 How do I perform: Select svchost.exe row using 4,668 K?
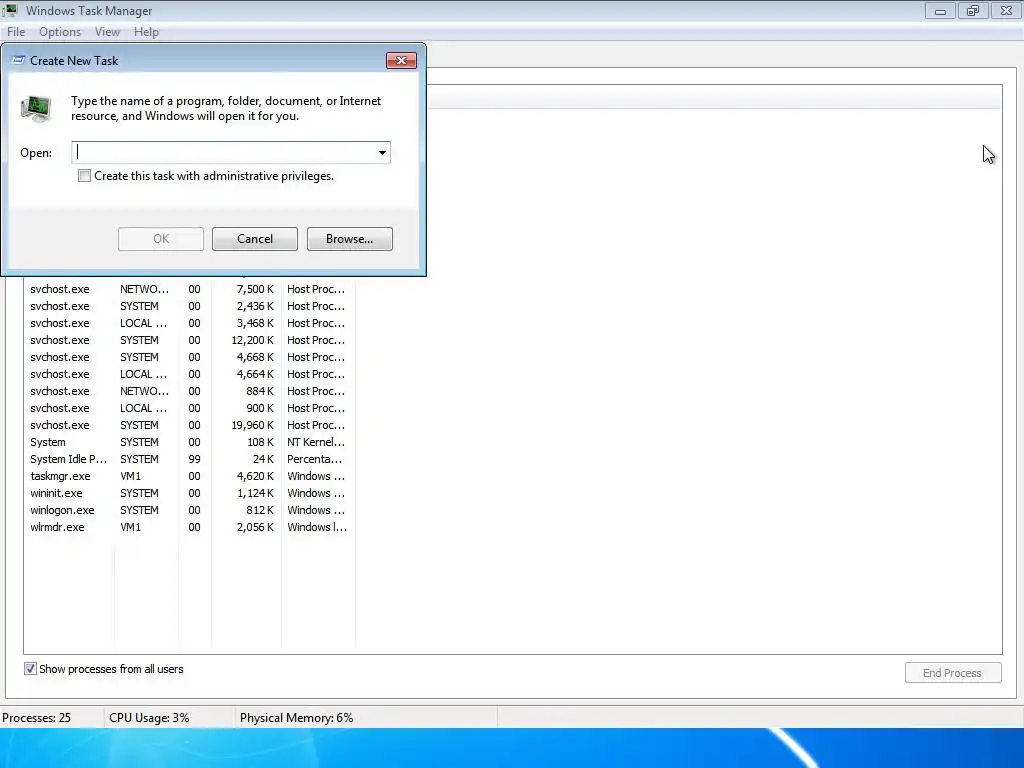(189, 357)
